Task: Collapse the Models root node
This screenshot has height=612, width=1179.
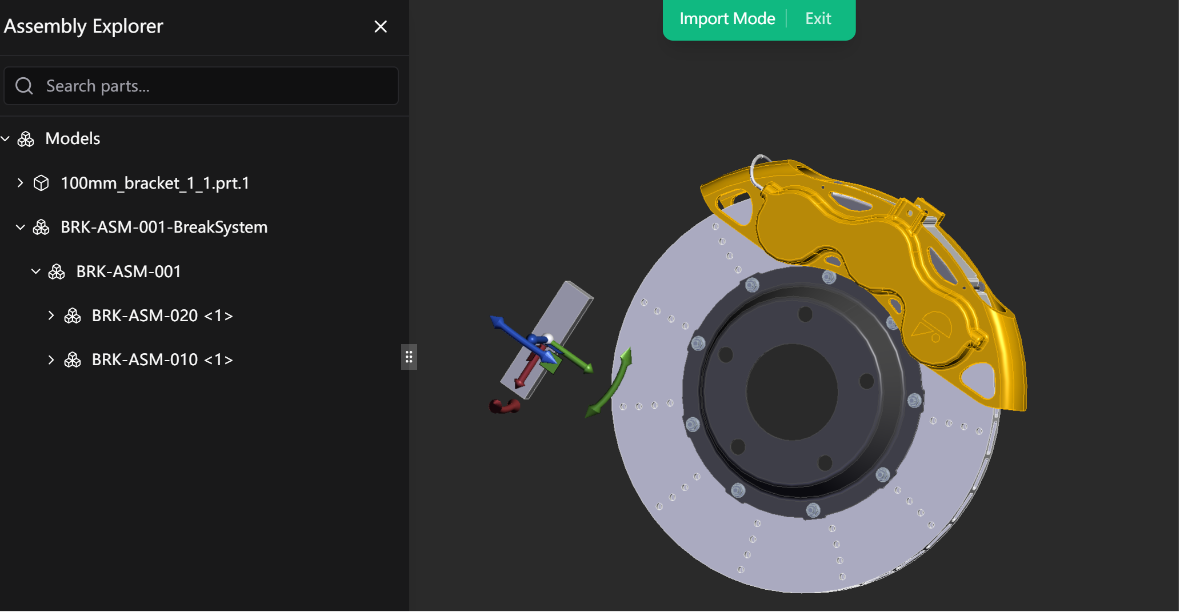Action: [5, 138]
